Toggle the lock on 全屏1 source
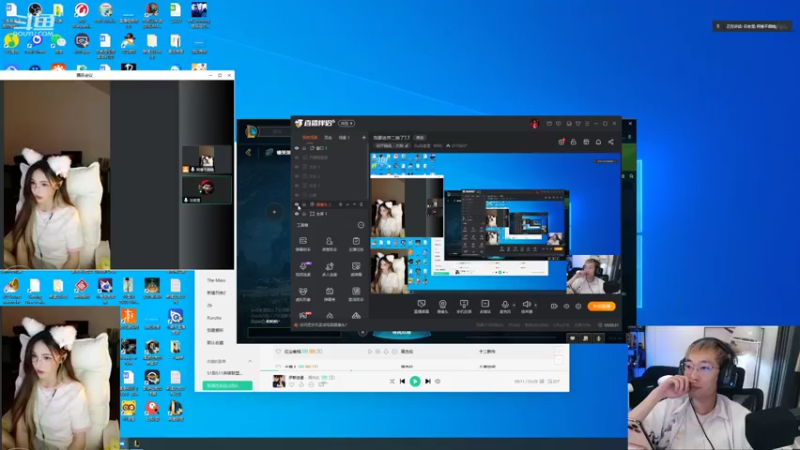 [x=304, y=214]
